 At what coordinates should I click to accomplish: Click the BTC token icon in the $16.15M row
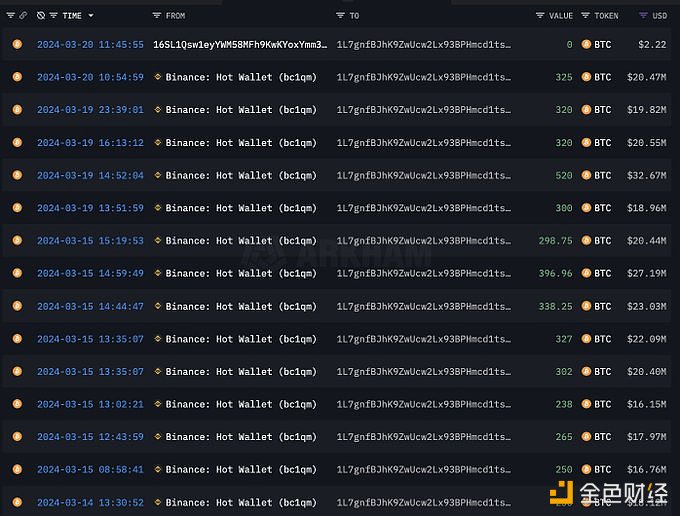[x=586, y=404]
